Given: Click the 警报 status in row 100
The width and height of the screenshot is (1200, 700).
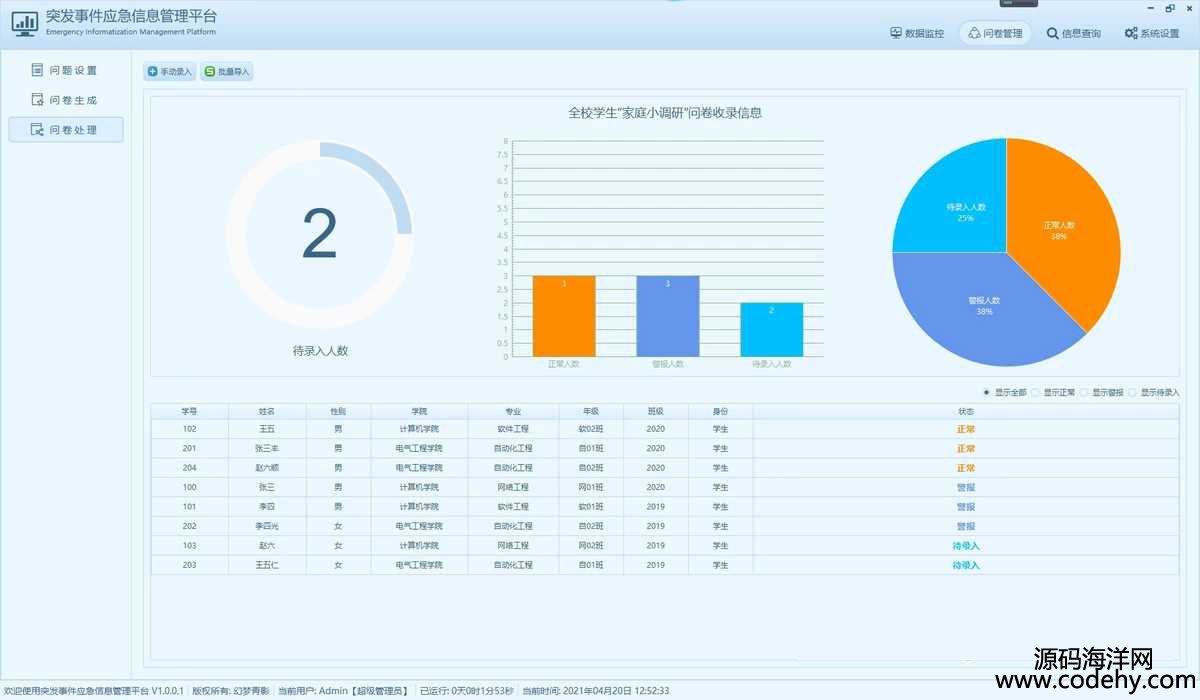Looking at the screenshot, I should (966, 488).
